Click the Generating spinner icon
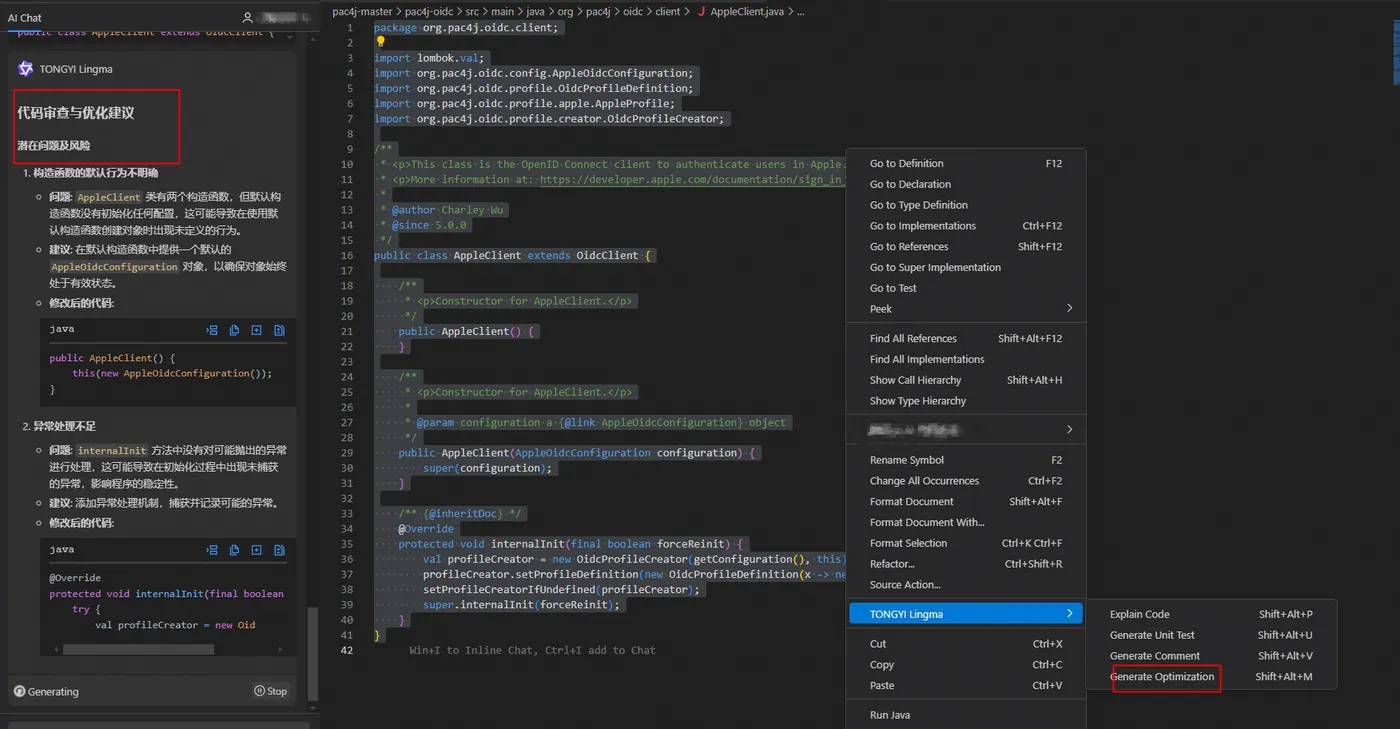The image size is (1400, 729). coord(19,691)
